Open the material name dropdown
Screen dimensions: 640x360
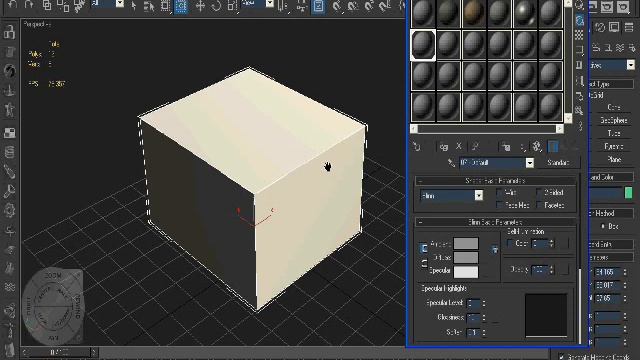(x=529, y=163)
